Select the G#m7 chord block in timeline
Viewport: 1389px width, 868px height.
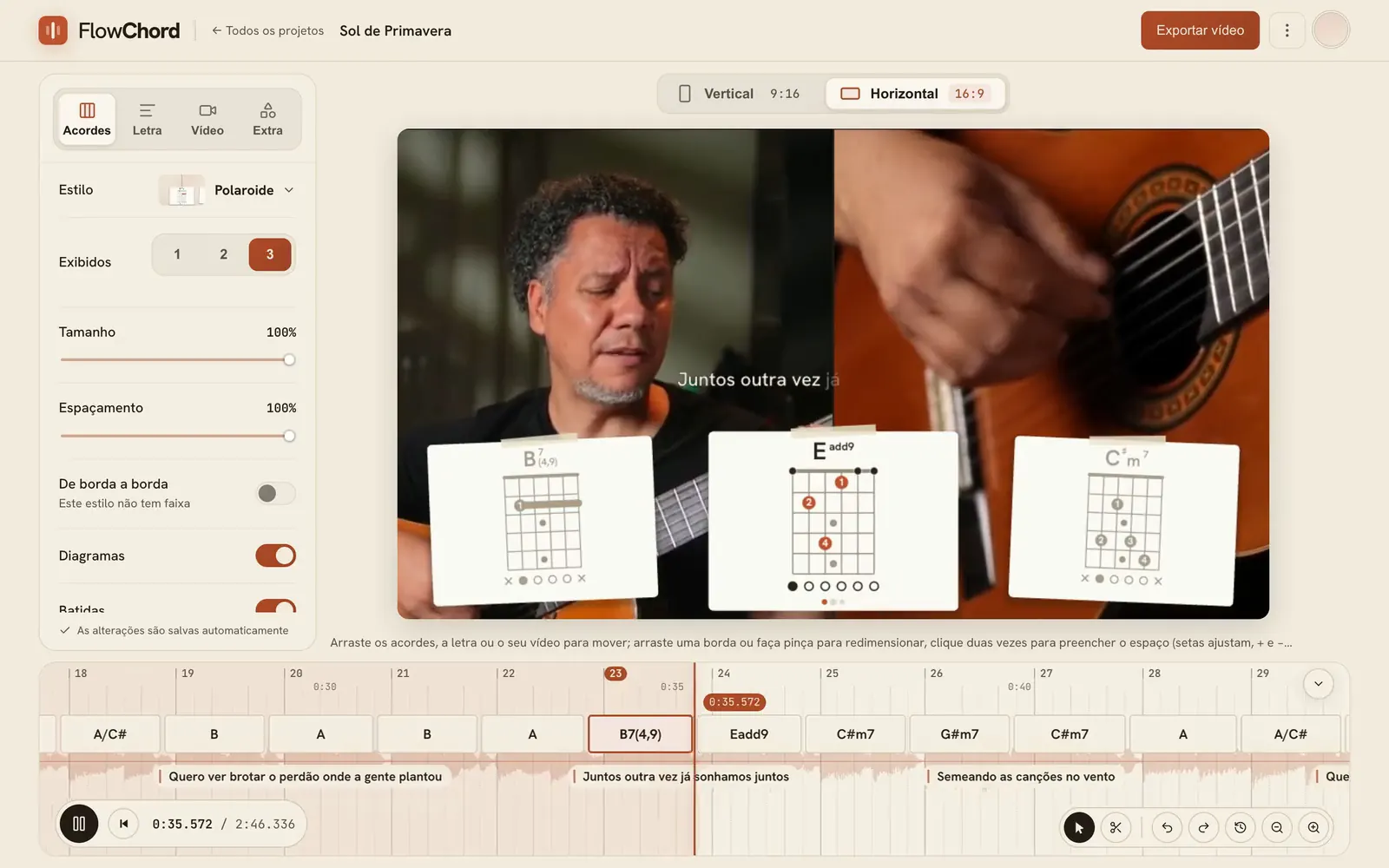[959, 734]
